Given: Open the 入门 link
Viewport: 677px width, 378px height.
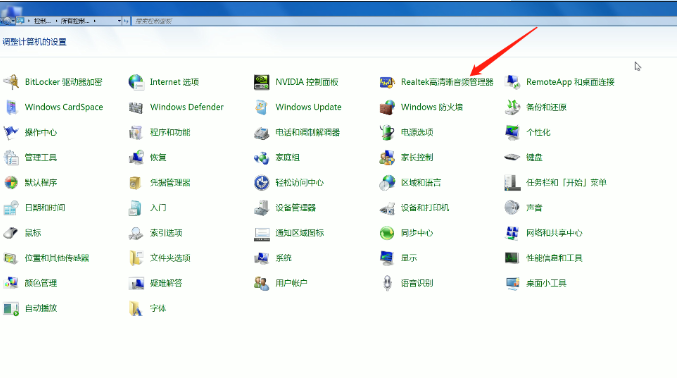Looking at the screenshot, I should pyautogui.click(x=158, y=207).
